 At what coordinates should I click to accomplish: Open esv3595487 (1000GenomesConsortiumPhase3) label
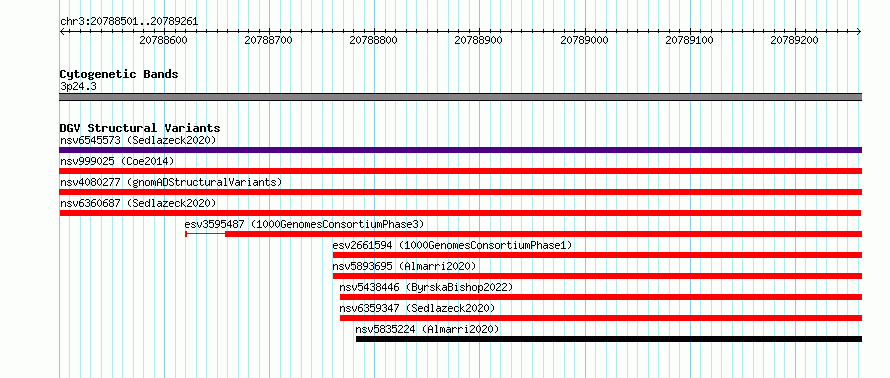coord(304,224)
